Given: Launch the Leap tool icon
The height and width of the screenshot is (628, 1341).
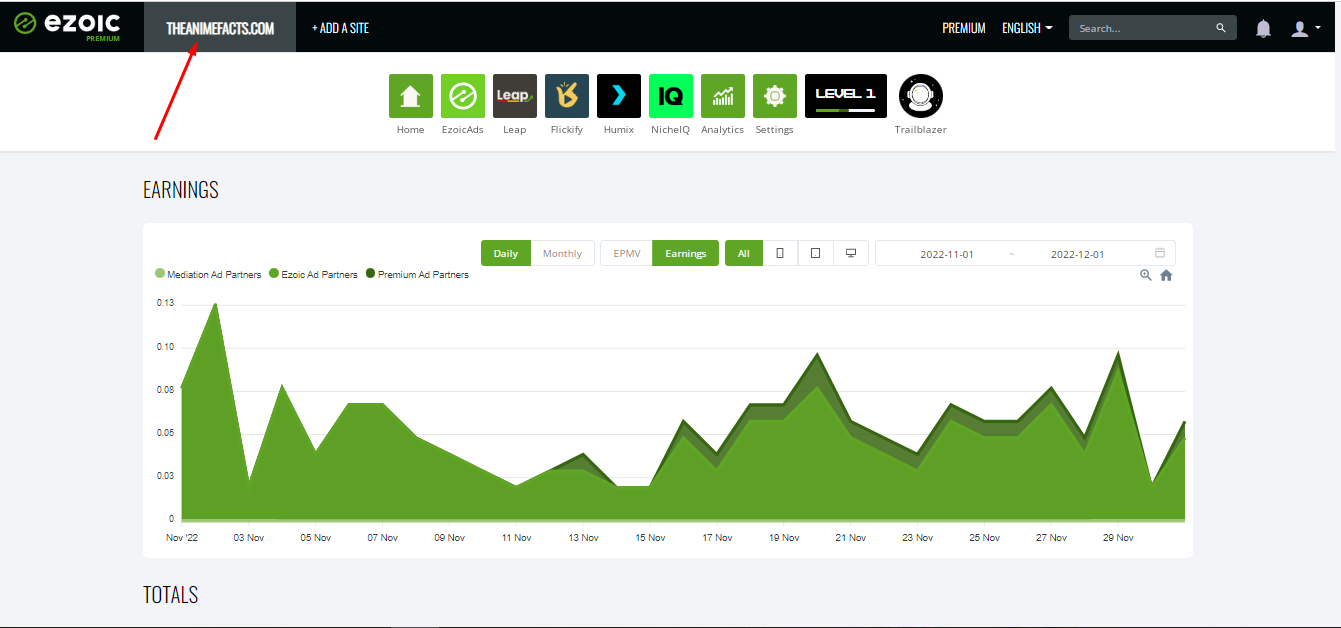Looking at the screenshot, I should 514,96.
